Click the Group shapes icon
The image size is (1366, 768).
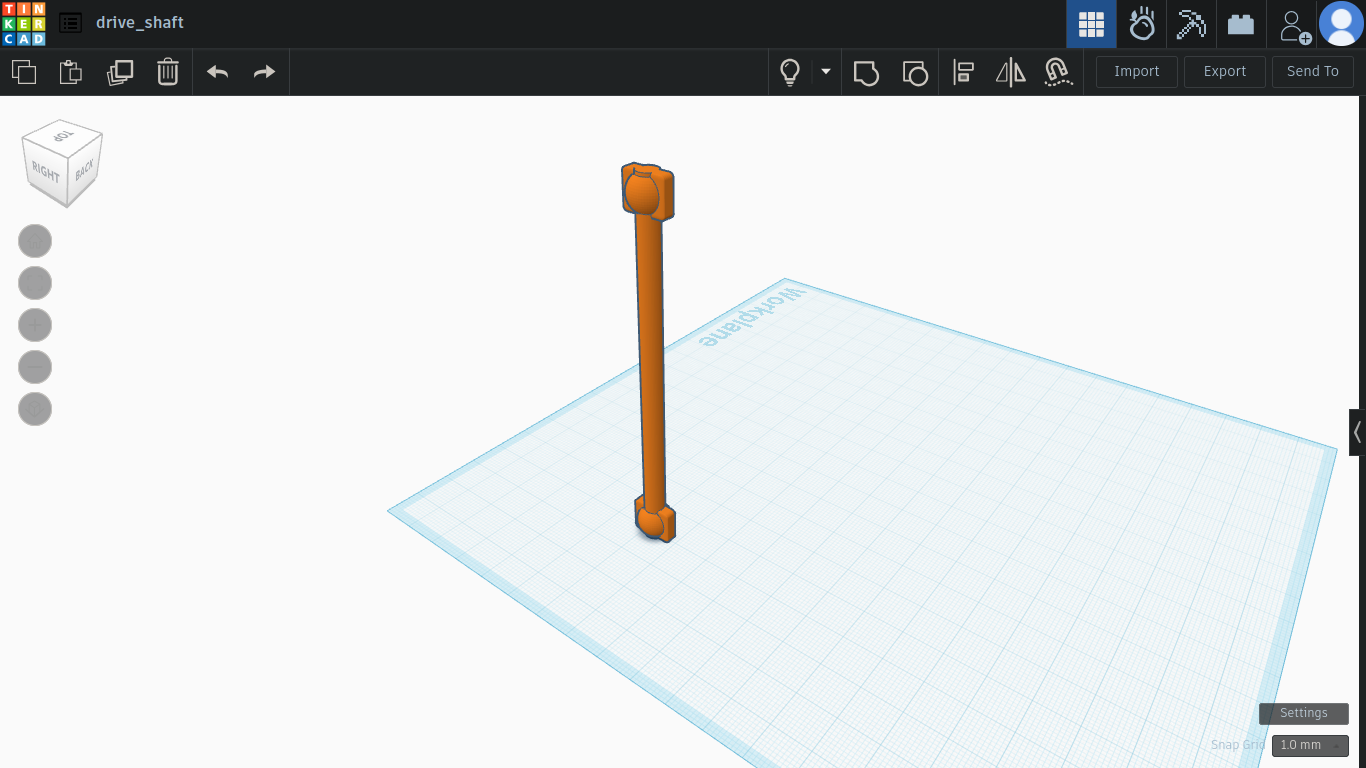866,72
